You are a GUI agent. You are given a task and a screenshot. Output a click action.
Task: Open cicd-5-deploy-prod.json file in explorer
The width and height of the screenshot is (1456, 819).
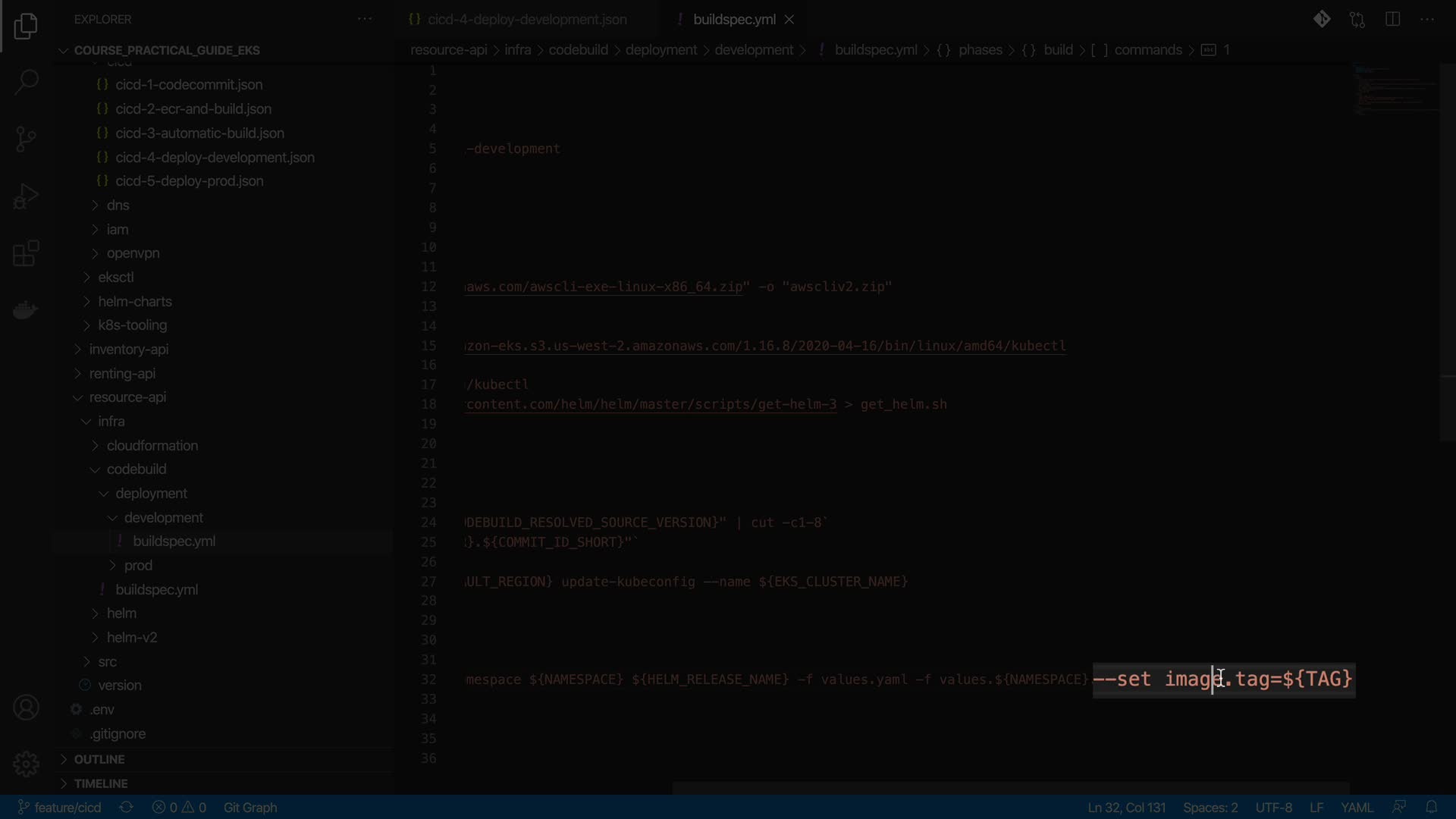[x=189, y=181]
